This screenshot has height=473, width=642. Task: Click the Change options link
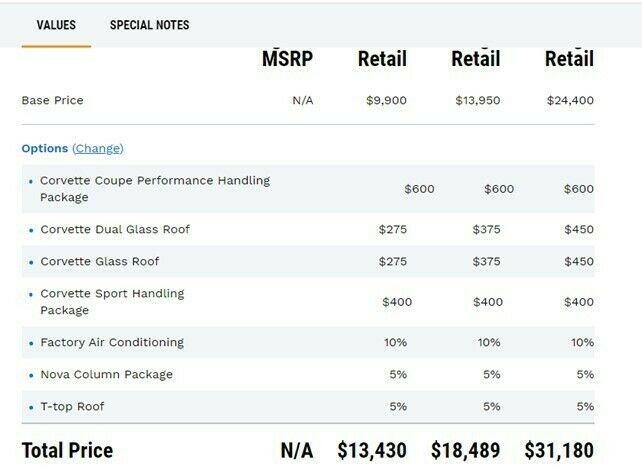point(98,148)
